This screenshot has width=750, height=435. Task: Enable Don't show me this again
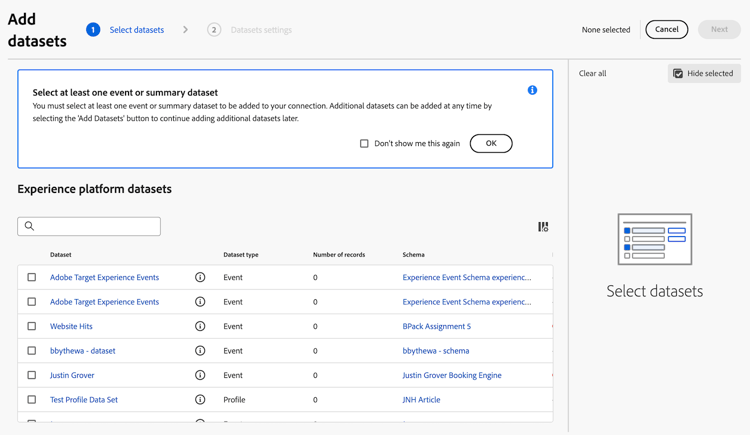tap(364, 144)
